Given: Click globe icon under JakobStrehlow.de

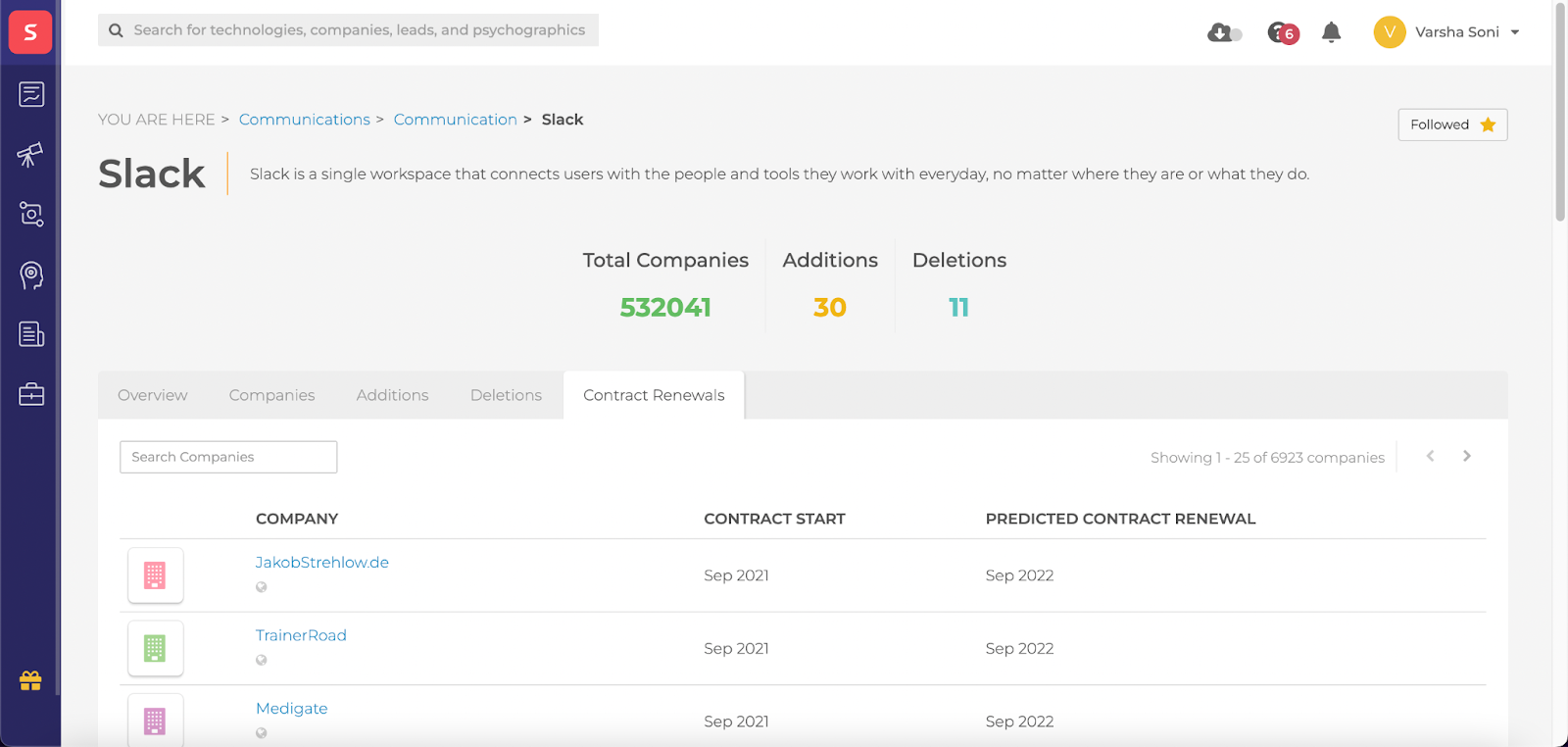Looking at the screenshot, I should (x=262, y=587).
